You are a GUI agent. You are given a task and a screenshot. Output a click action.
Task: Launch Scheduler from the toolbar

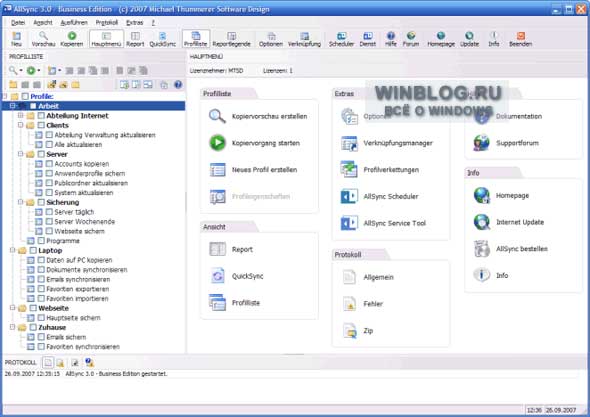click(x=341, y=39)
